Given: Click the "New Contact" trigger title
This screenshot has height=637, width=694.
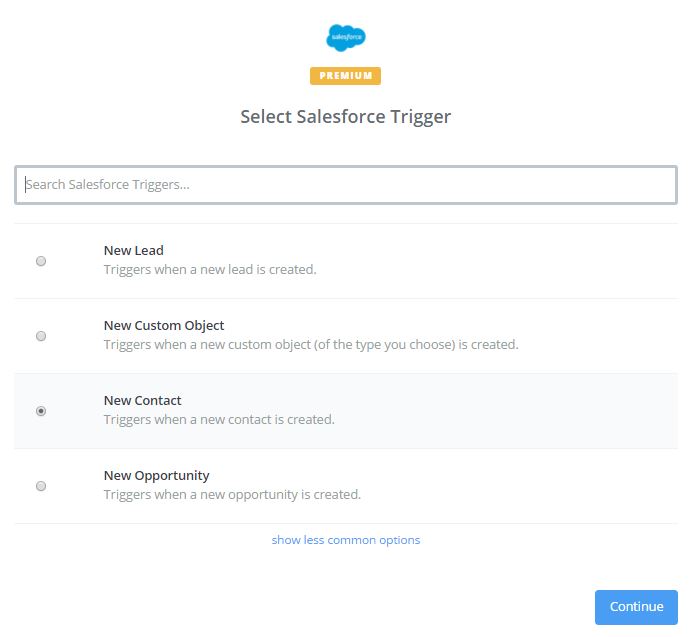Looking at the screenshot, I should pos(142,401).
